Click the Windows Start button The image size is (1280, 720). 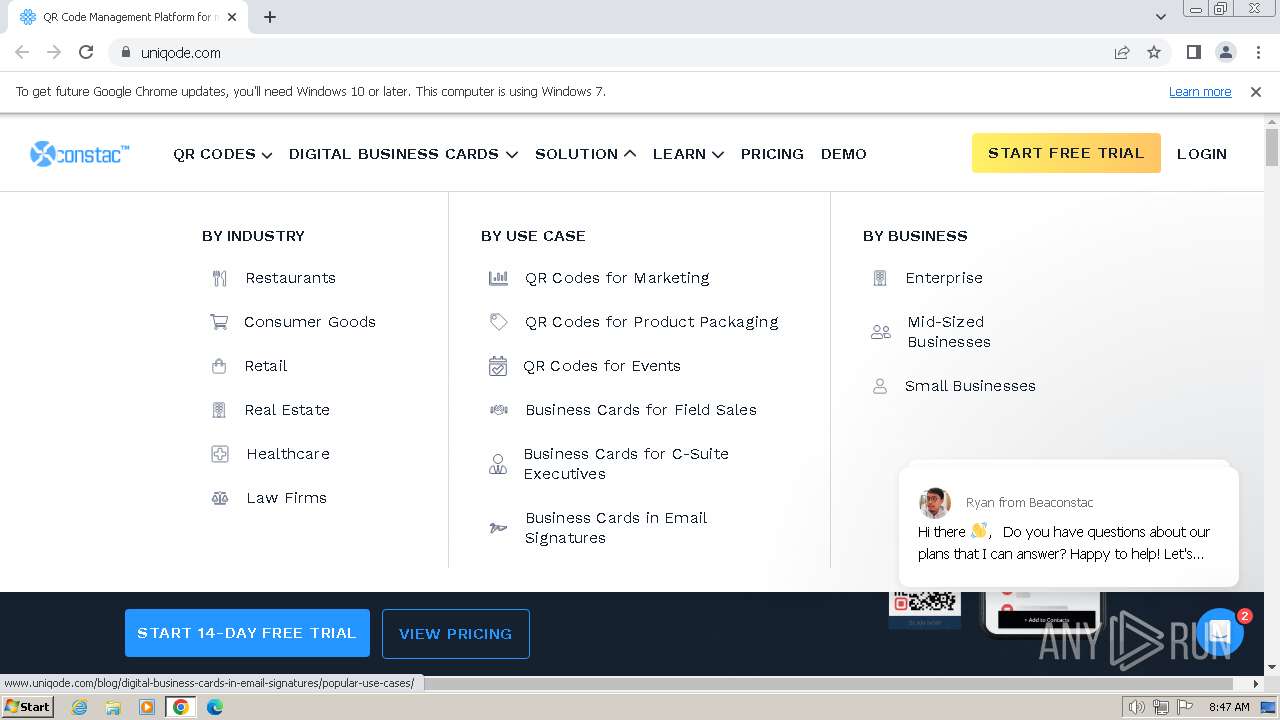27,707
